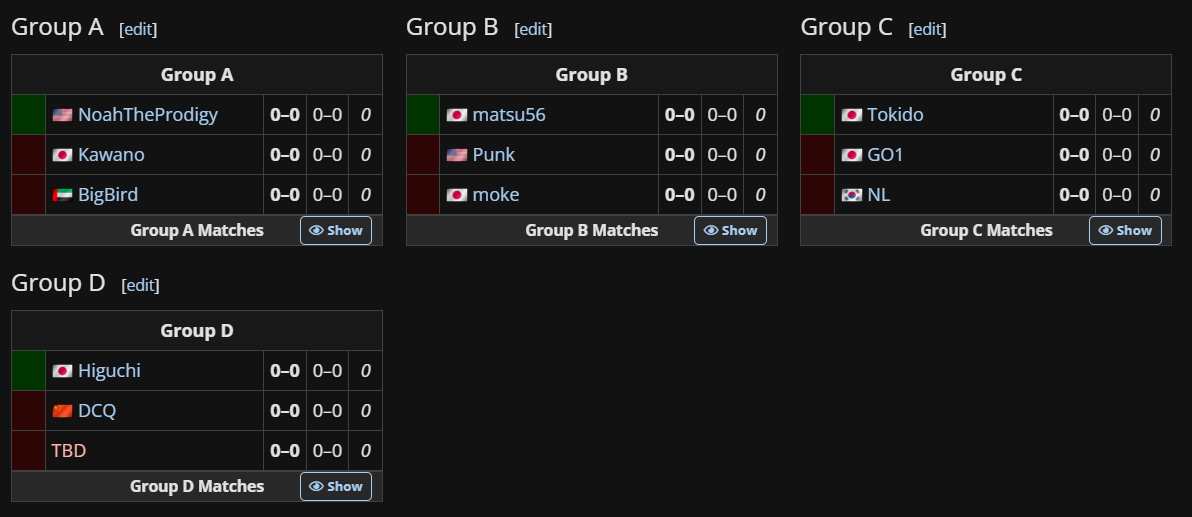Edit the Group A section
Image resolution: width=1192 pixels, height=517 pixels.
point(138,29)
